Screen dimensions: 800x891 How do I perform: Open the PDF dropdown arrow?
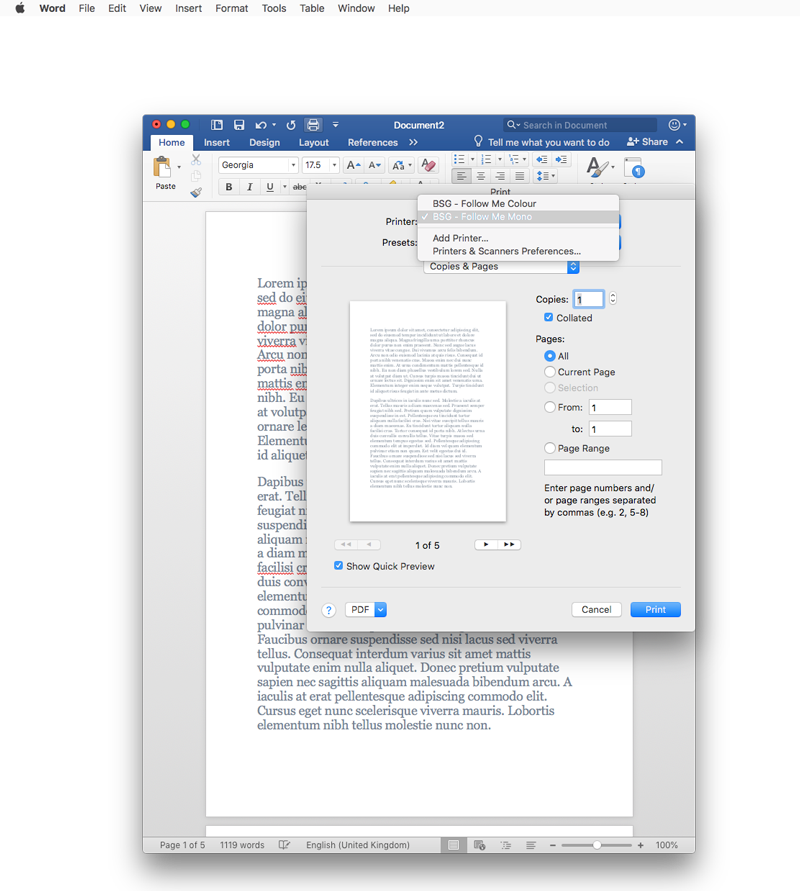tap(381, 610)
